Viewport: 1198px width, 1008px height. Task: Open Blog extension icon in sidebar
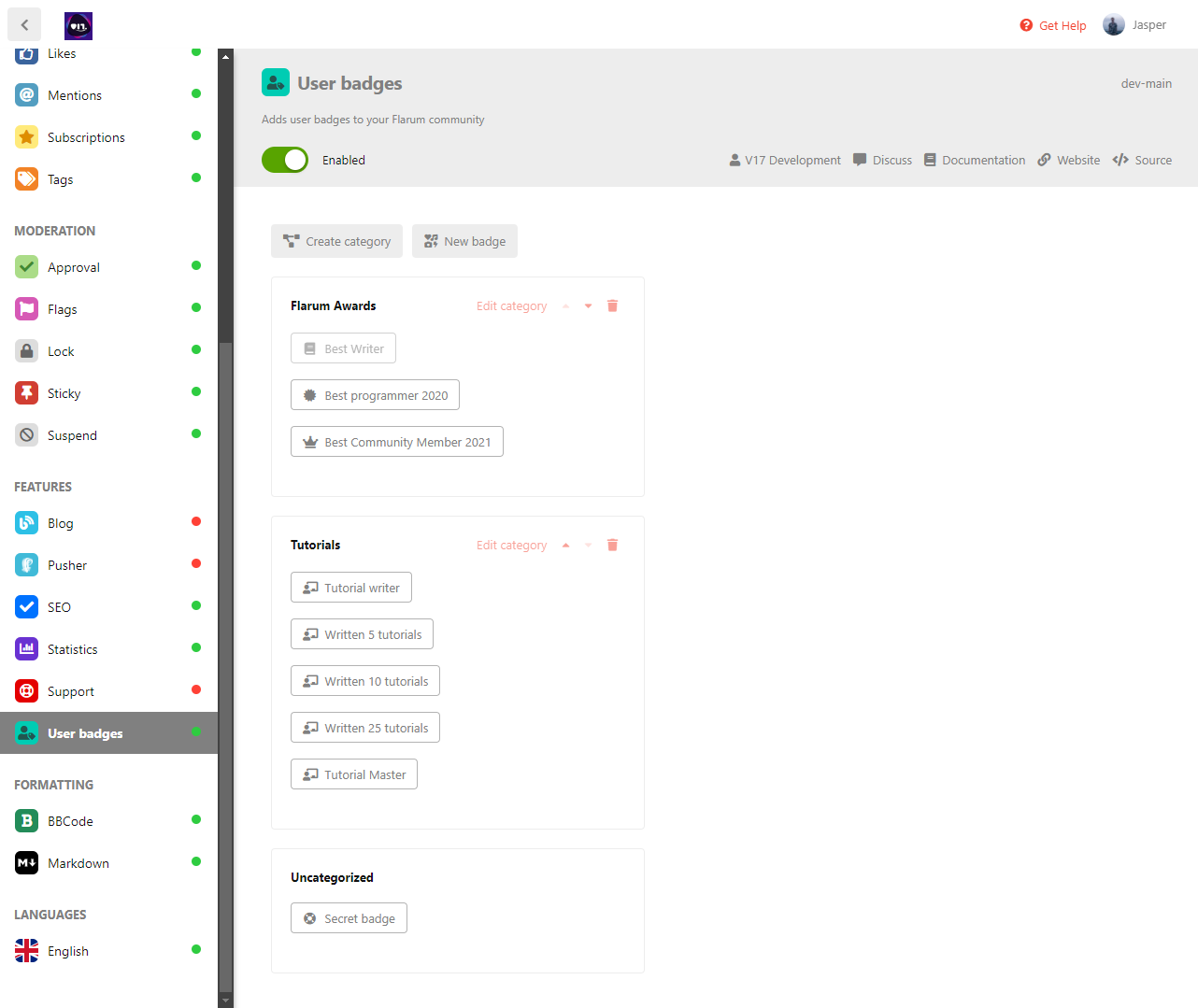[27, 523]
